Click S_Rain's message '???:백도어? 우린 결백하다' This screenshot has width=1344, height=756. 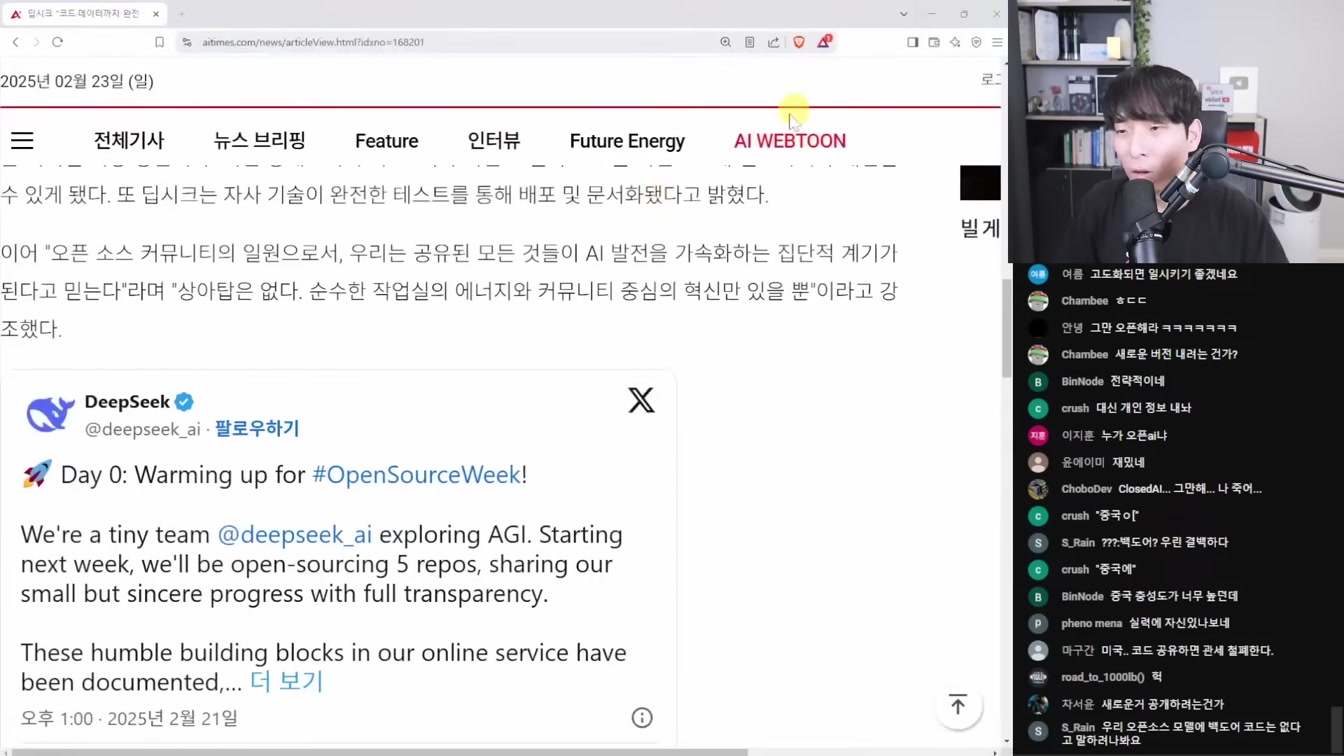click(1164, 542)
